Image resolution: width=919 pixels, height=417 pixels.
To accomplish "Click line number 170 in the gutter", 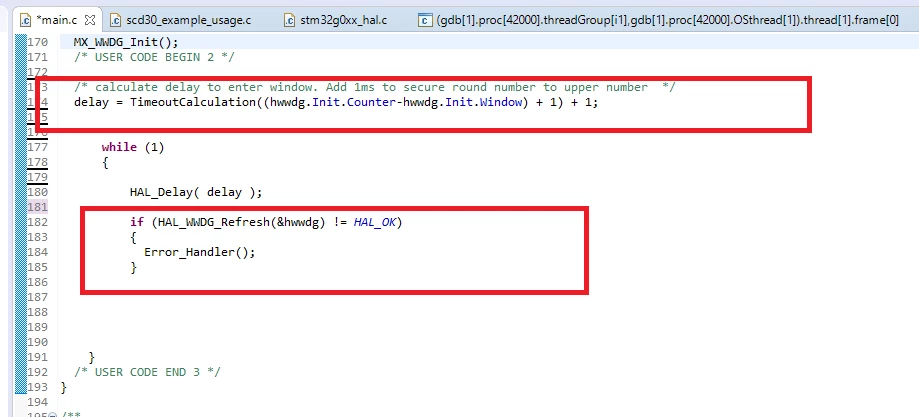I will click(x=38, y=42).
